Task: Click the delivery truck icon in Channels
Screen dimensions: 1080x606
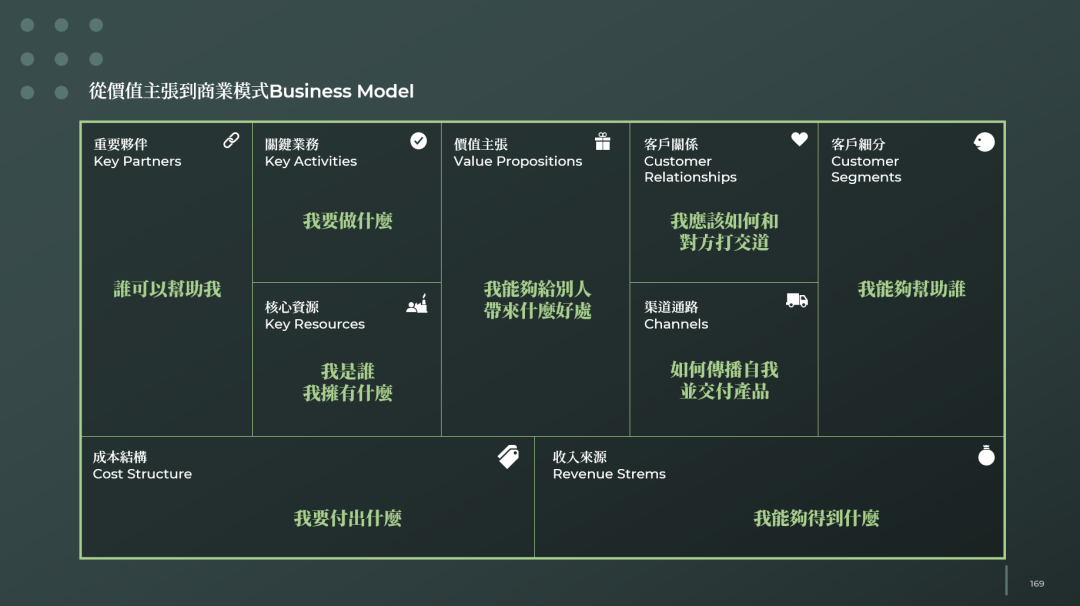Action: [797, 300]
